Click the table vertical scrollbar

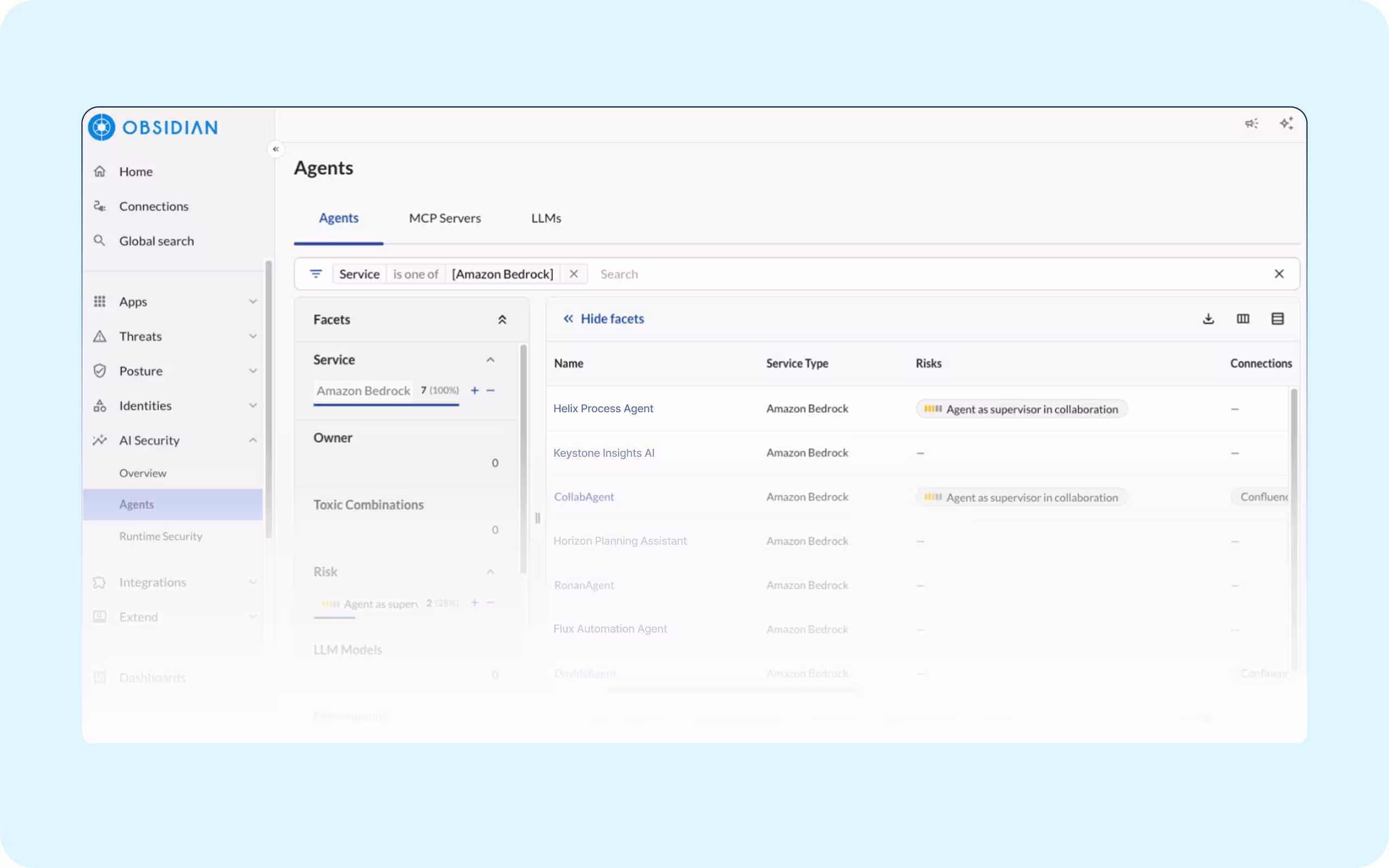pyautogui.click(x=1294, y=528)
